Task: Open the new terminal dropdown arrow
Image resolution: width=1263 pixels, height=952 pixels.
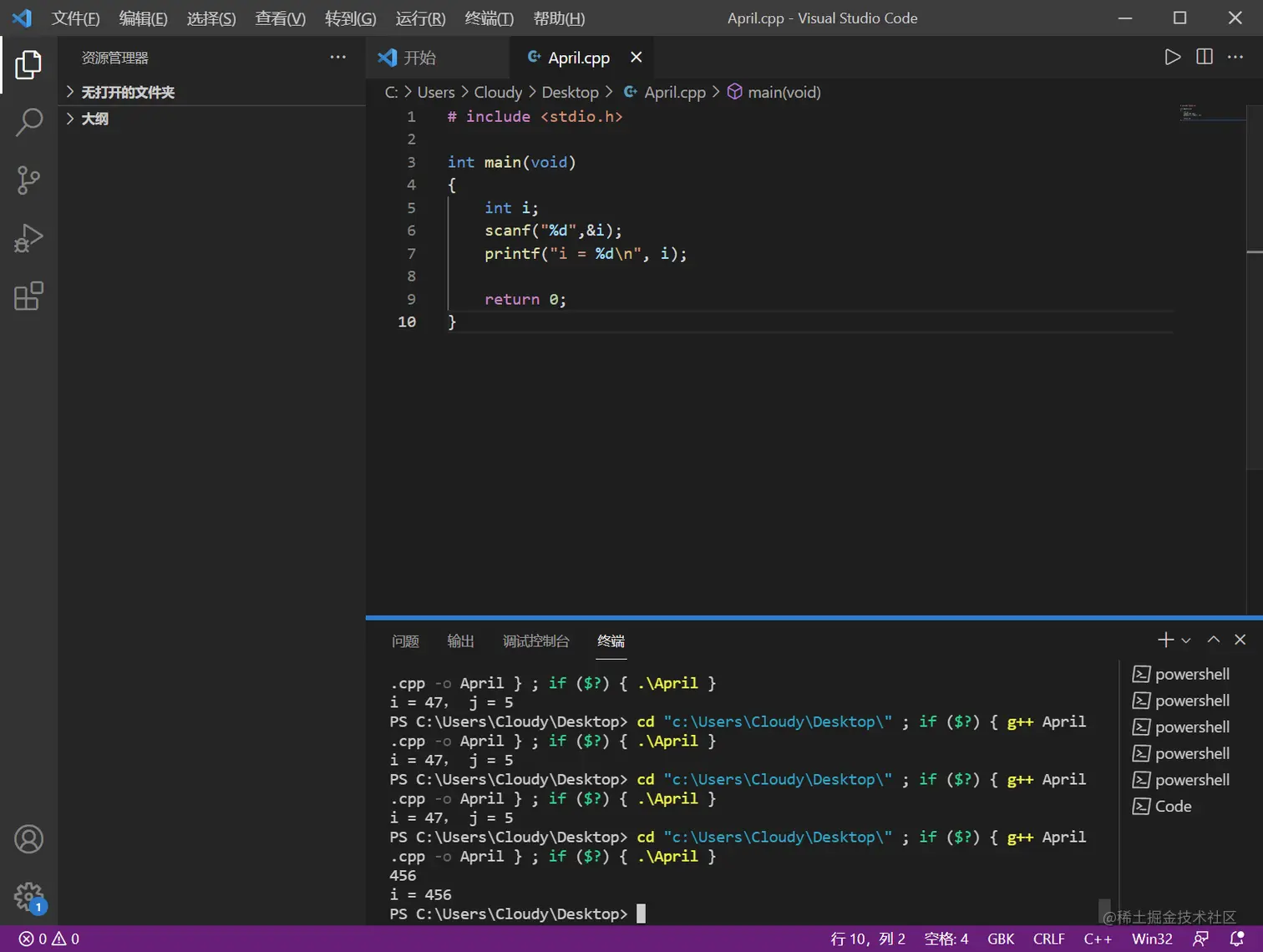Action: point(1186,641)
